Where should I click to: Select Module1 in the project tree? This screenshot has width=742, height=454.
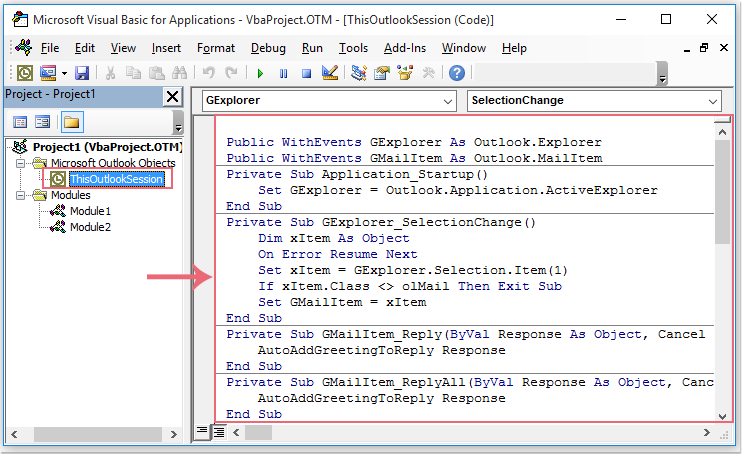[90, 211]
